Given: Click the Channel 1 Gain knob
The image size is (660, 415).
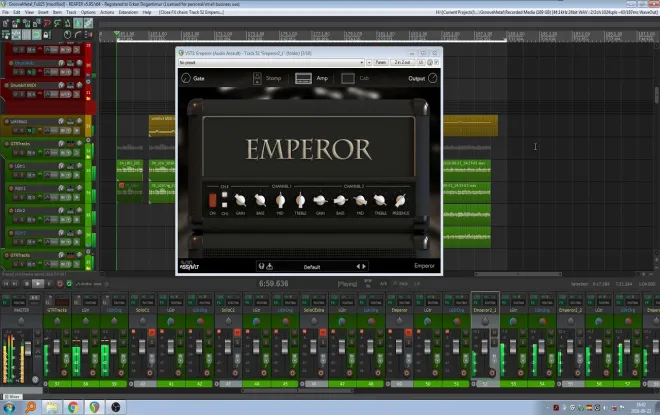Looking at the screenshot, I should coord(240,200).
